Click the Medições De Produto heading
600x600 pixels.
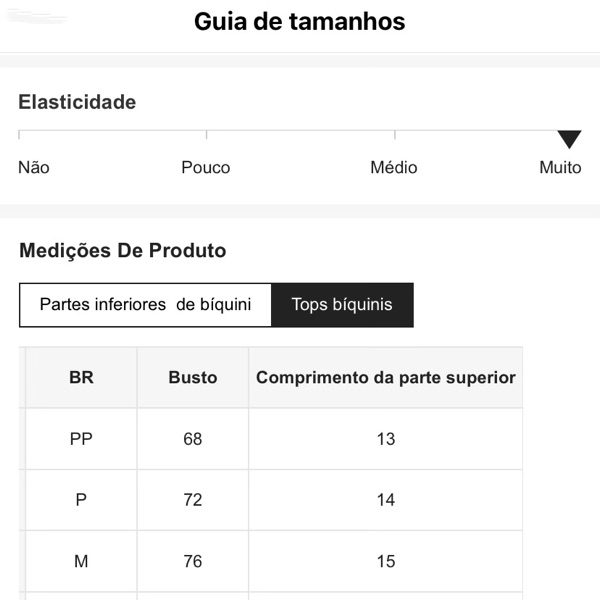tap(123, 251)
